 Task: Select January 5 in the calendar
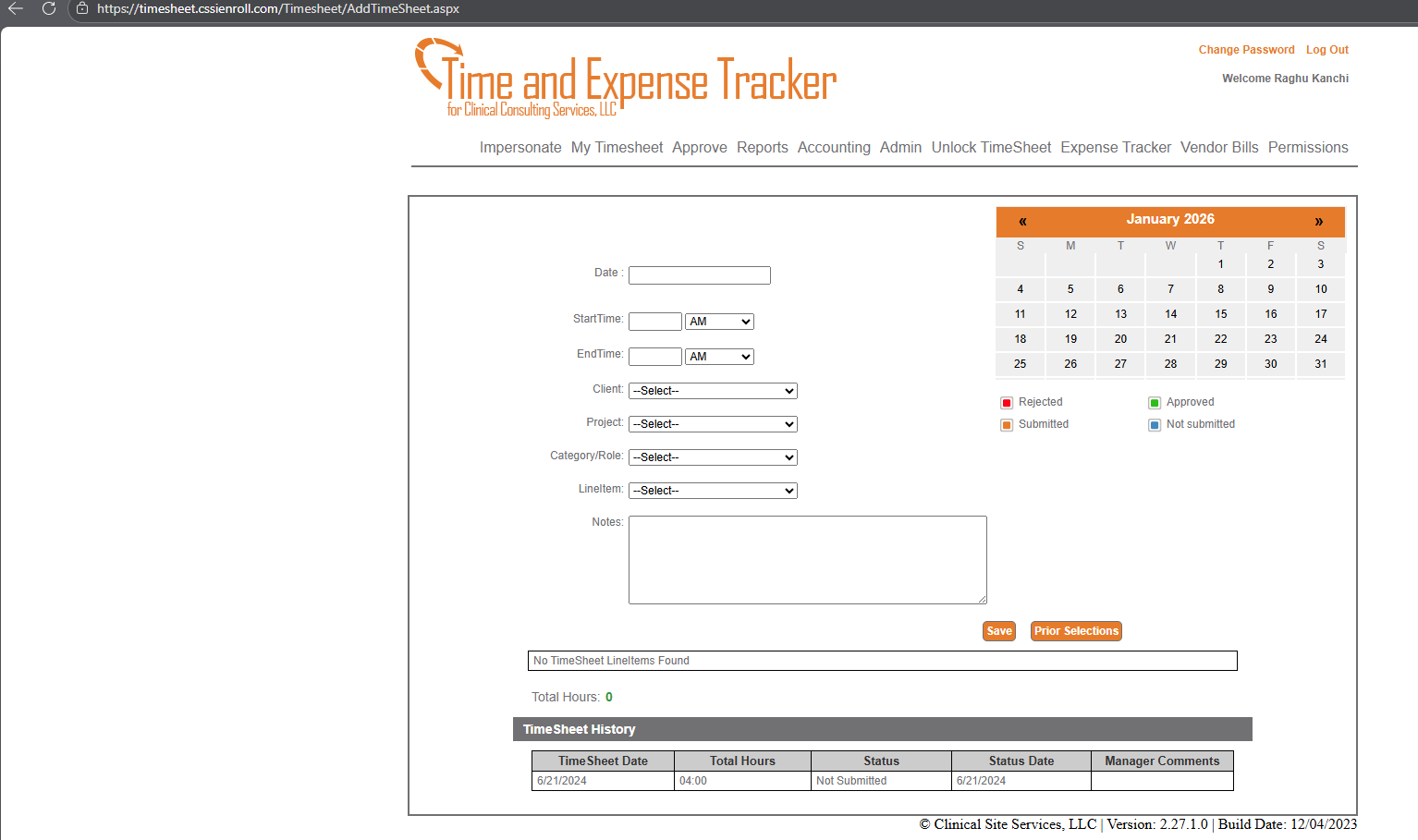1070,289
